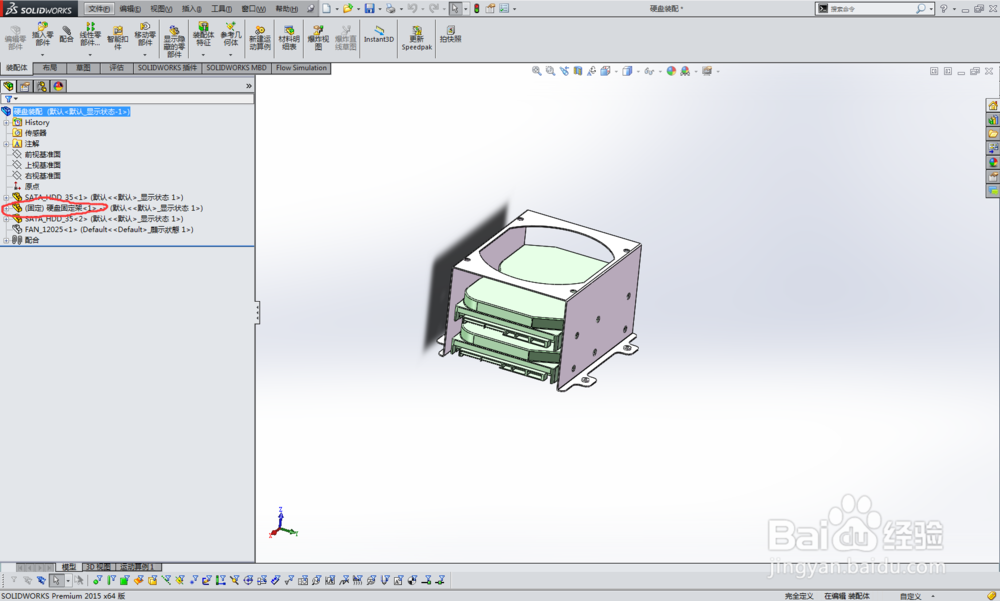This screenshot has width=1000, height=601.
Task: Switch to the SOLIDWORKS MBD tab
Action: [x=236, y=68]
